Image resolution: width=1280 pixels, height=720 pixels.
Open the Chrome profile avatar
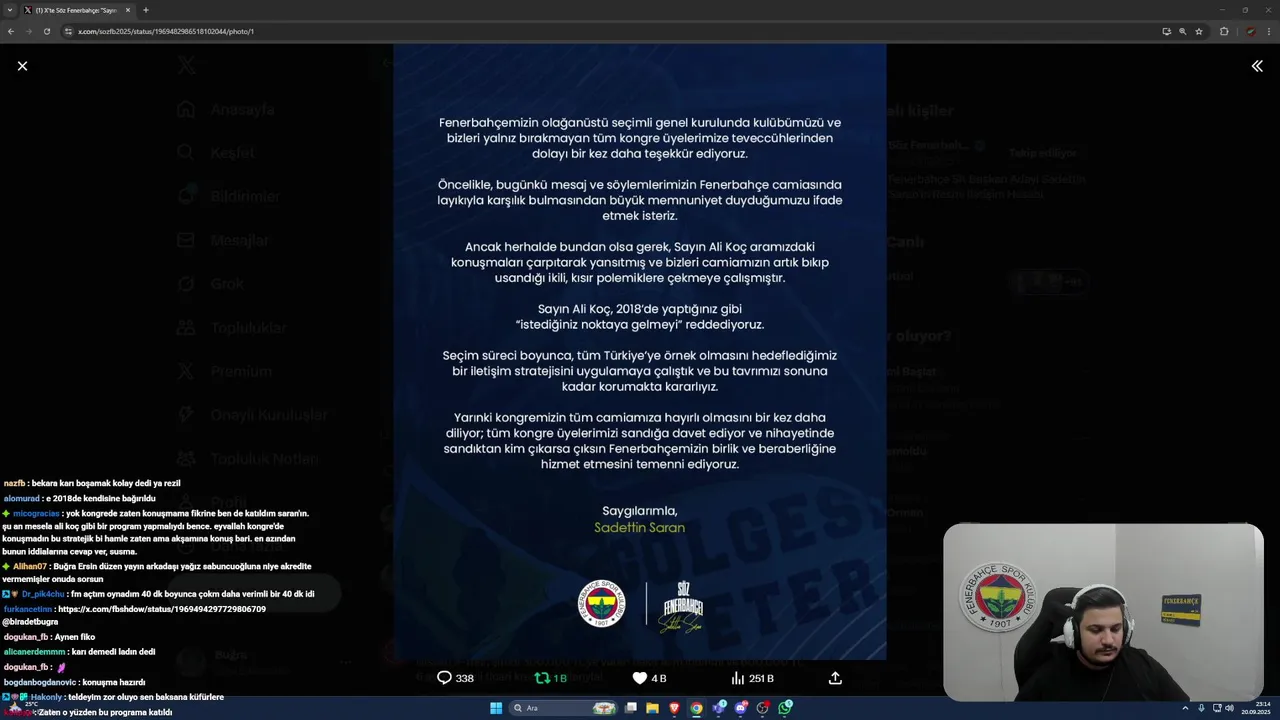(x=1250, y=31)
